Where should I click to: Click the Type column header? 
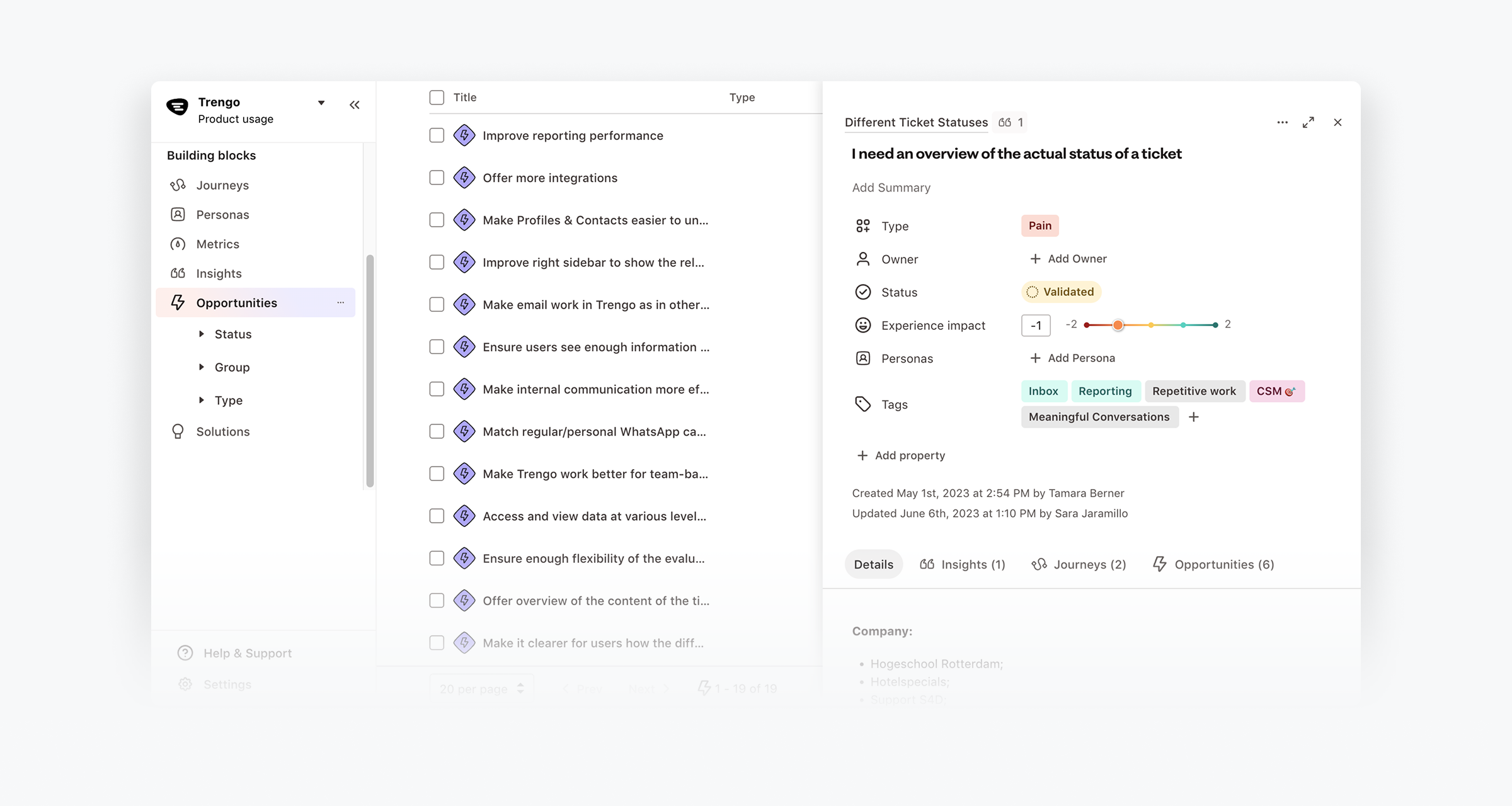[742, 97]
